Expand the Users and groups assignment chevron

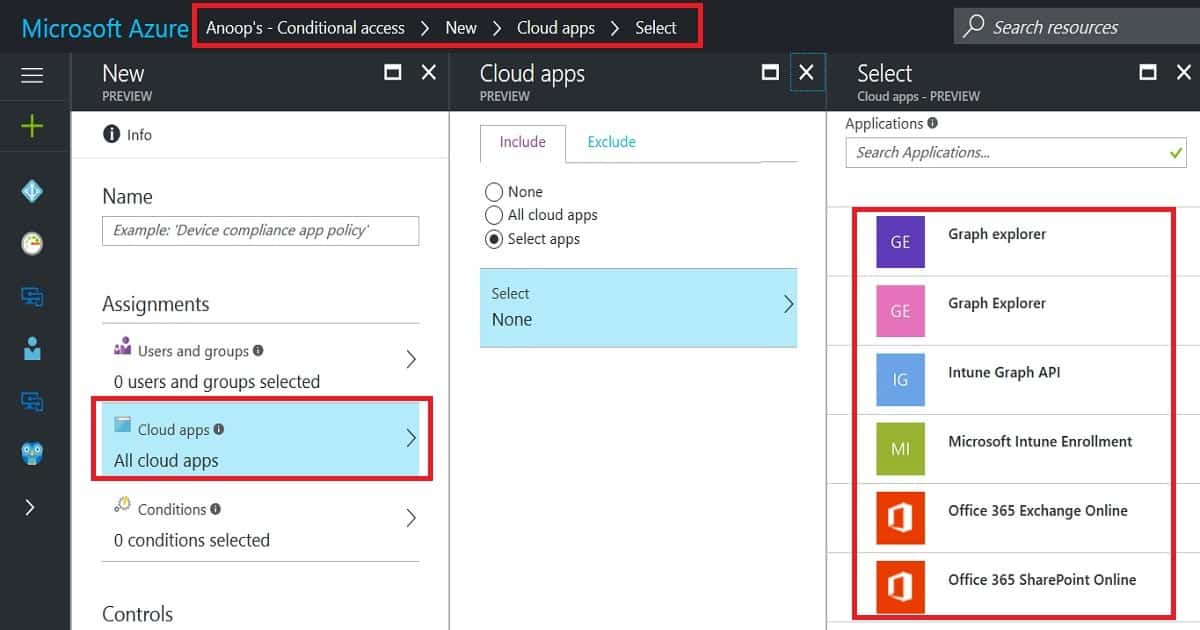(410, 360)
